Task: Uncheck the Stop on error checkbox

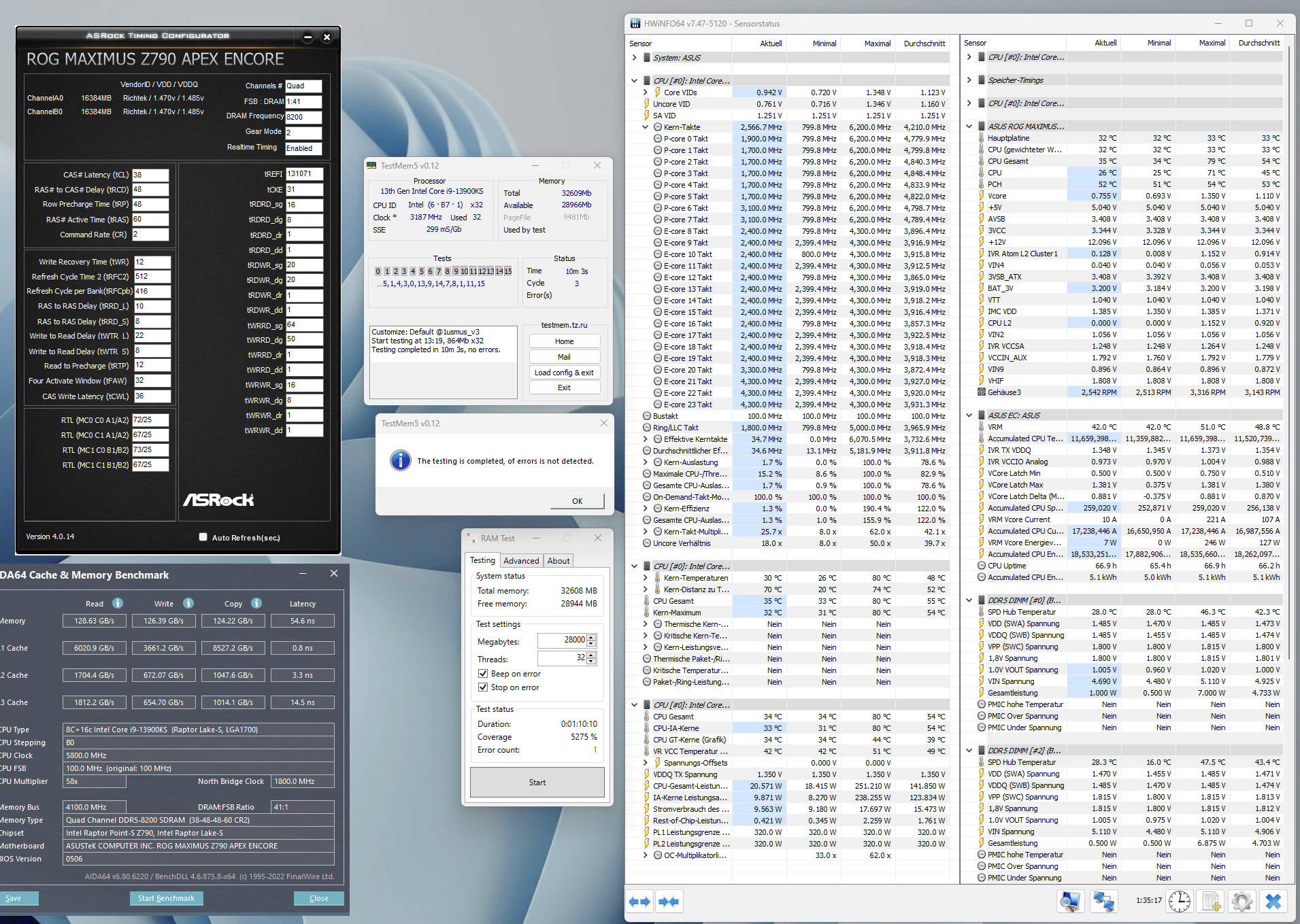Action: click(483, 687)
